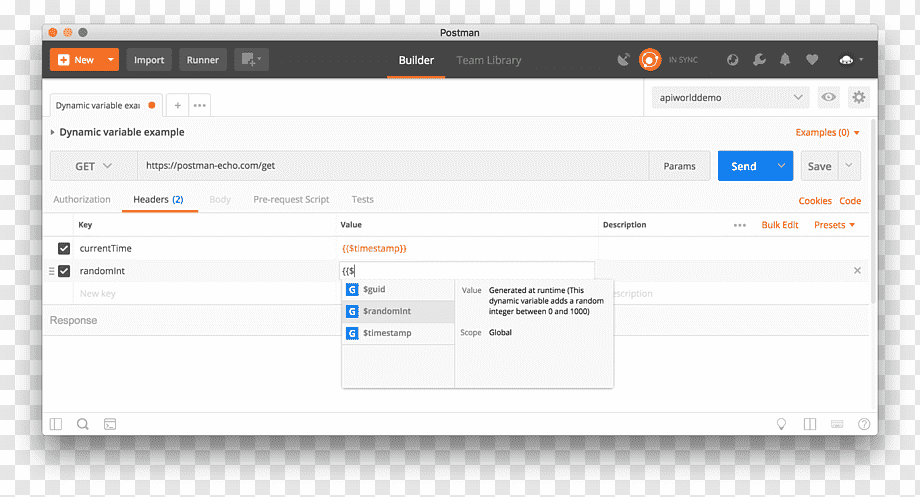Open the Runner

click(202, 60)
